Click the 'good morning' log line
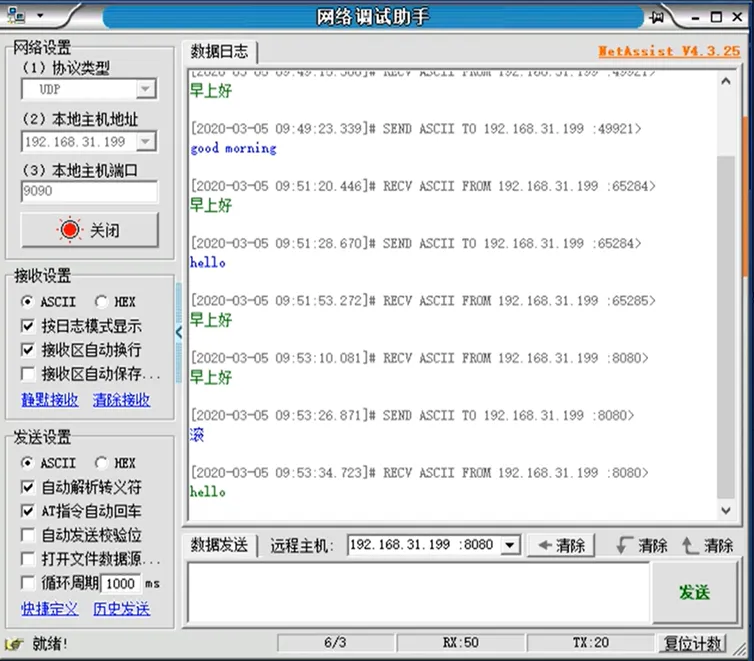 click(233, 148)
